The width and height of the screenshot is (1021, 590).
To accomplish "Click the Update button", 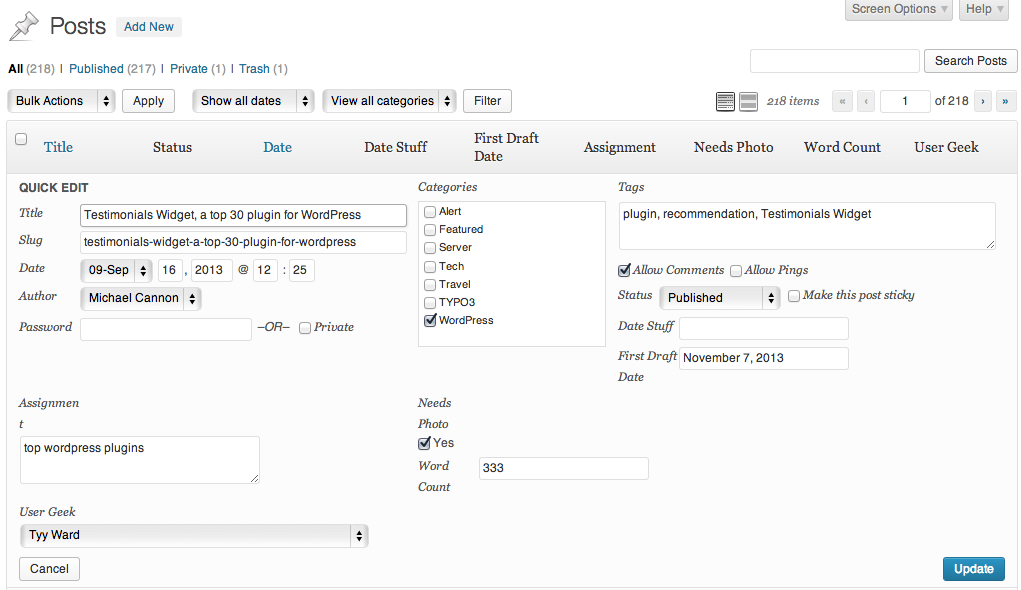I will (x=973, y=569).
